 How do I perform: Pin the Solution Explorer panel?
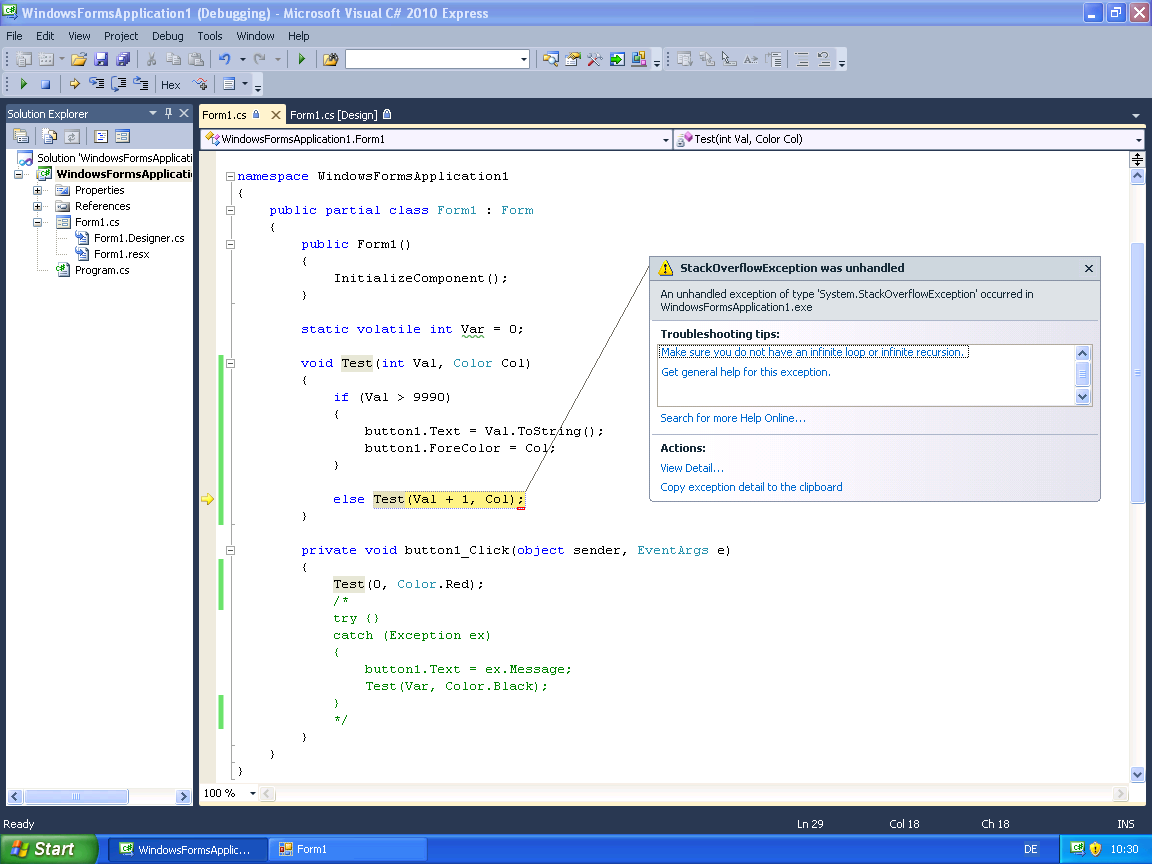coord(168,113)
